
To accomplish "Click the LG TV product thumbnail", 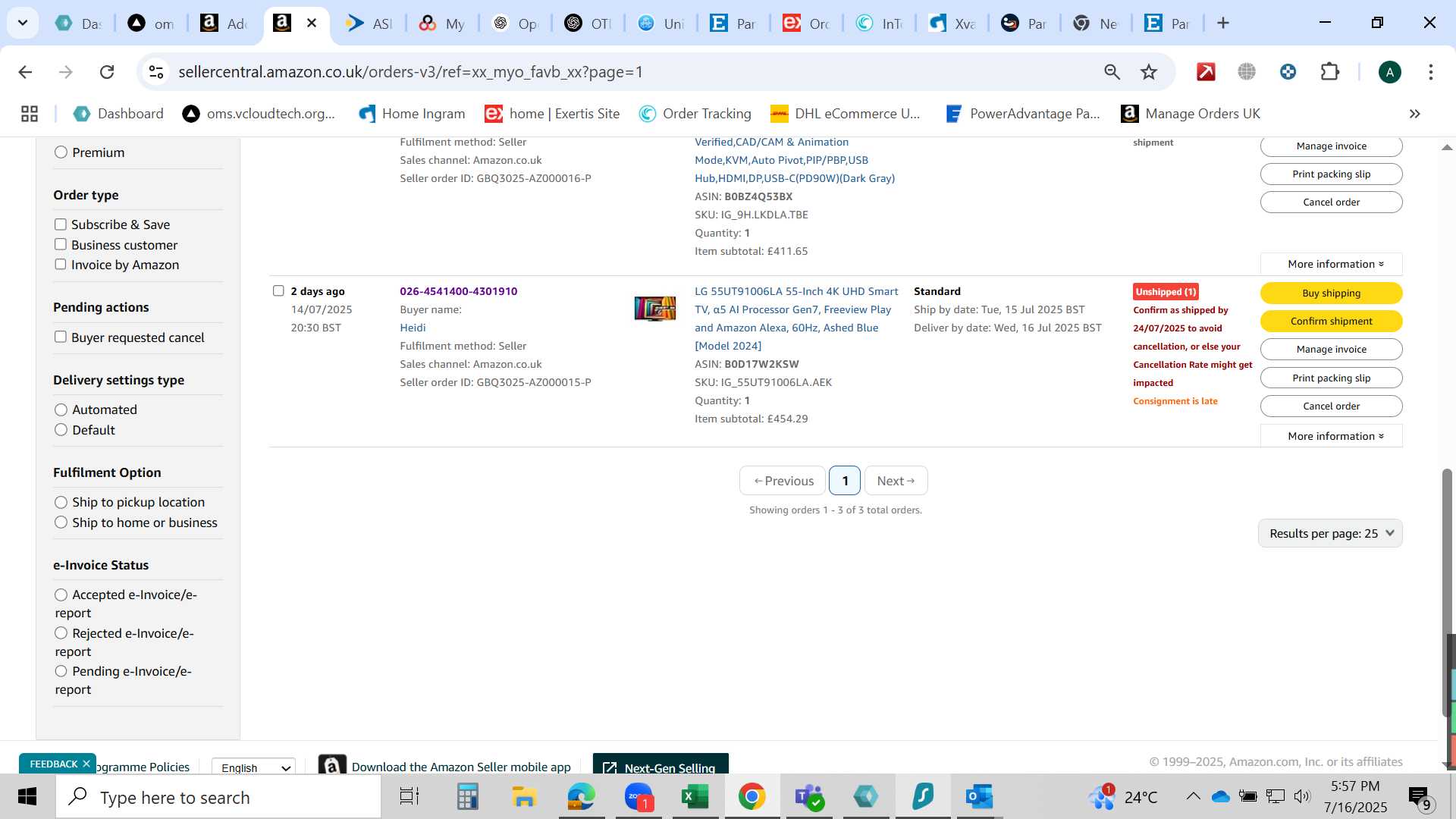I will (x=655, y=309).
